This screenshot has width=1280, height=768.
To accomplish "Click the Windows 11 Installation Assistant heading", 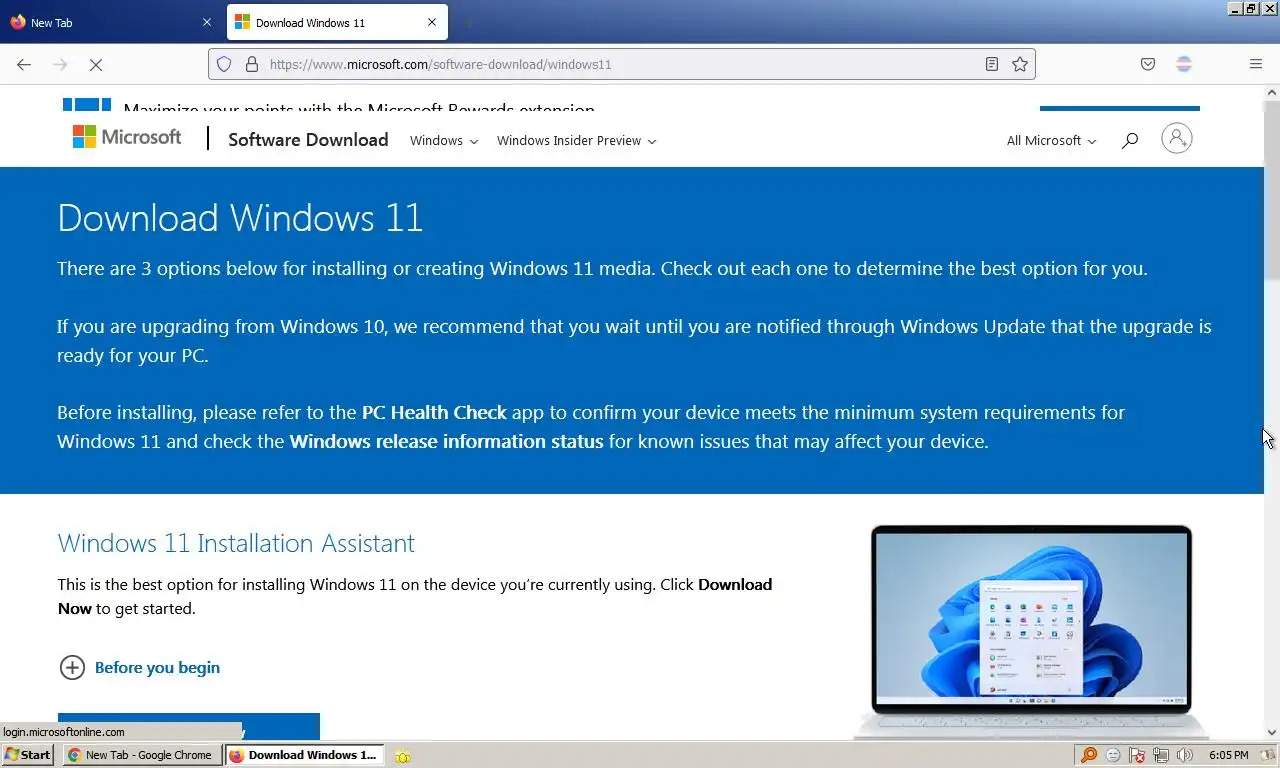I will (236, 543).
